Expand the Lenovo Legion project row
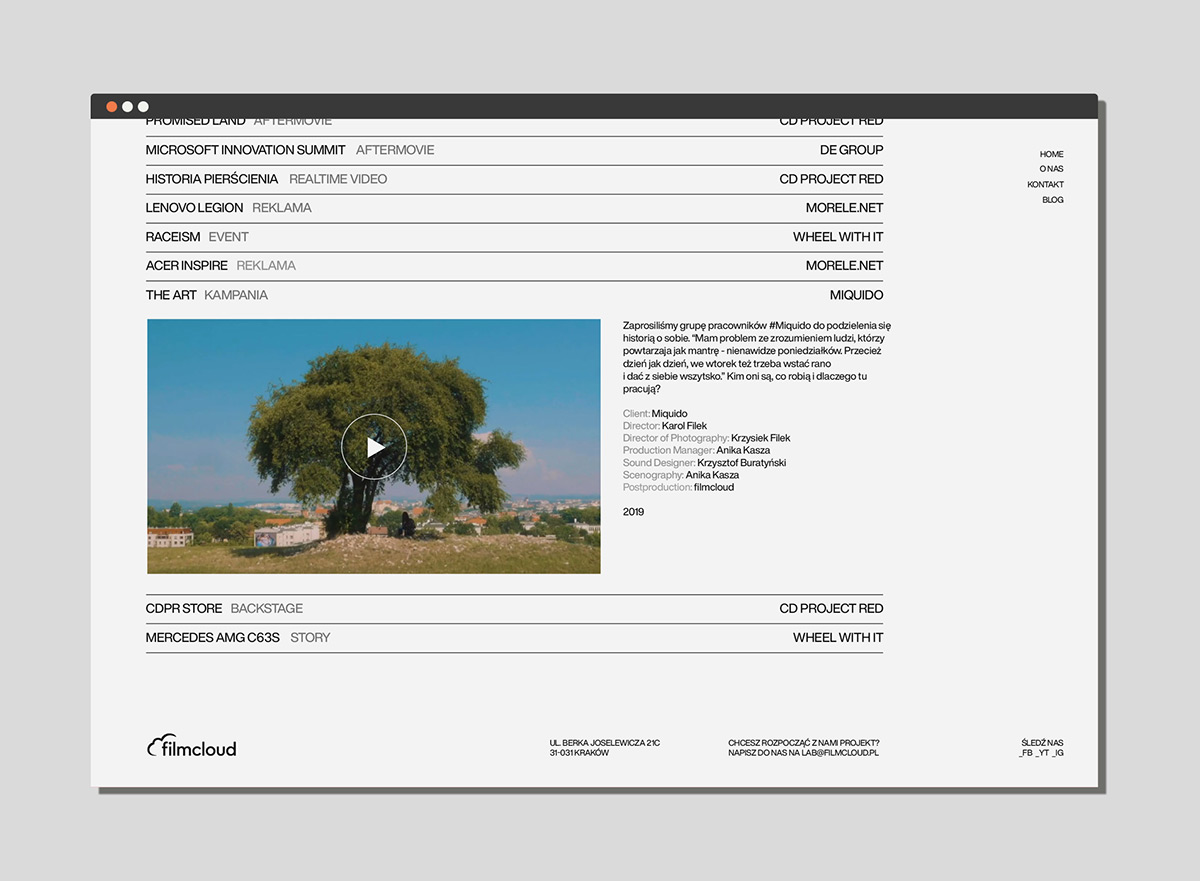Viewport: 1200px width, 881px height. tap(514, 208)
